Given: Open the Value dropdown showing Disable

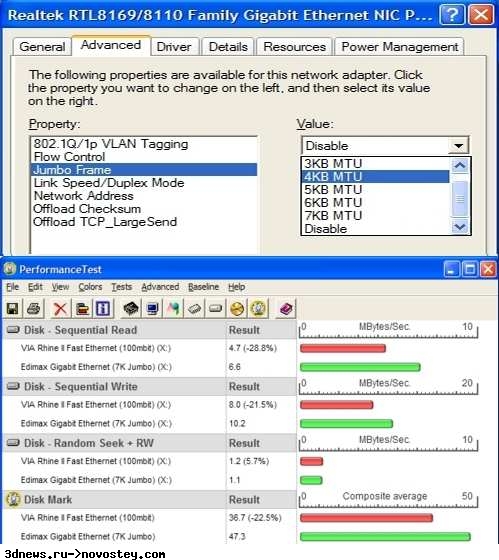Looking at the screenshot, I should pyautogui.click(x=385, y=146).
